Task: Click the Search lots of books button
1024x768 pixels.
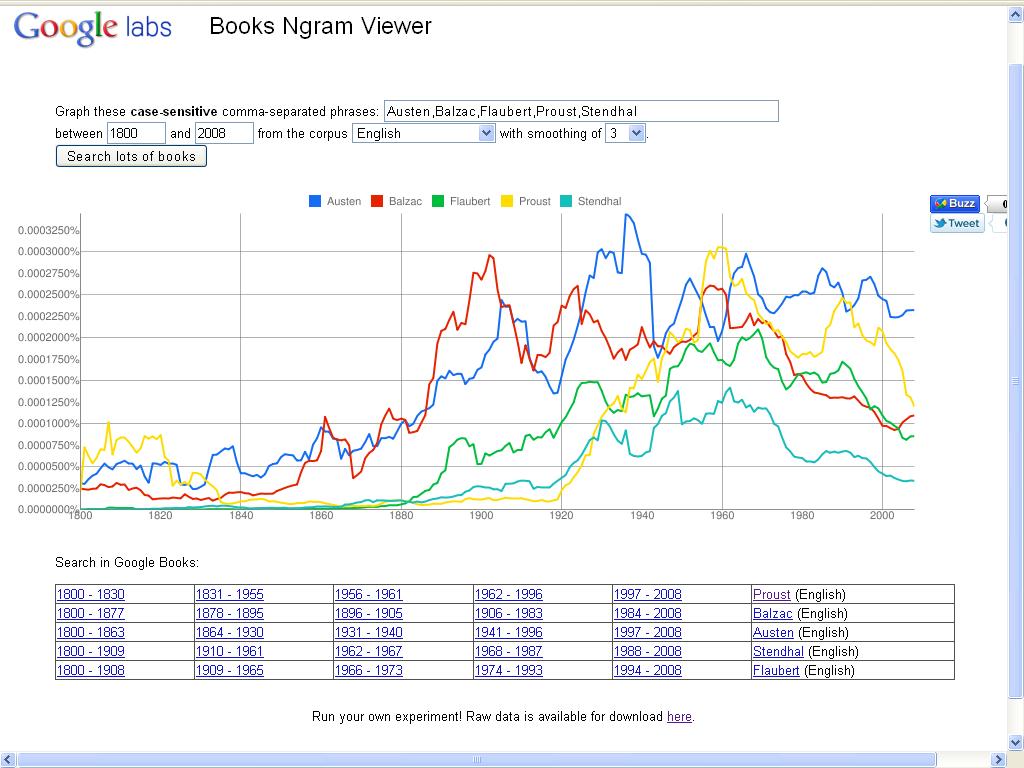Action: point(131,156)
